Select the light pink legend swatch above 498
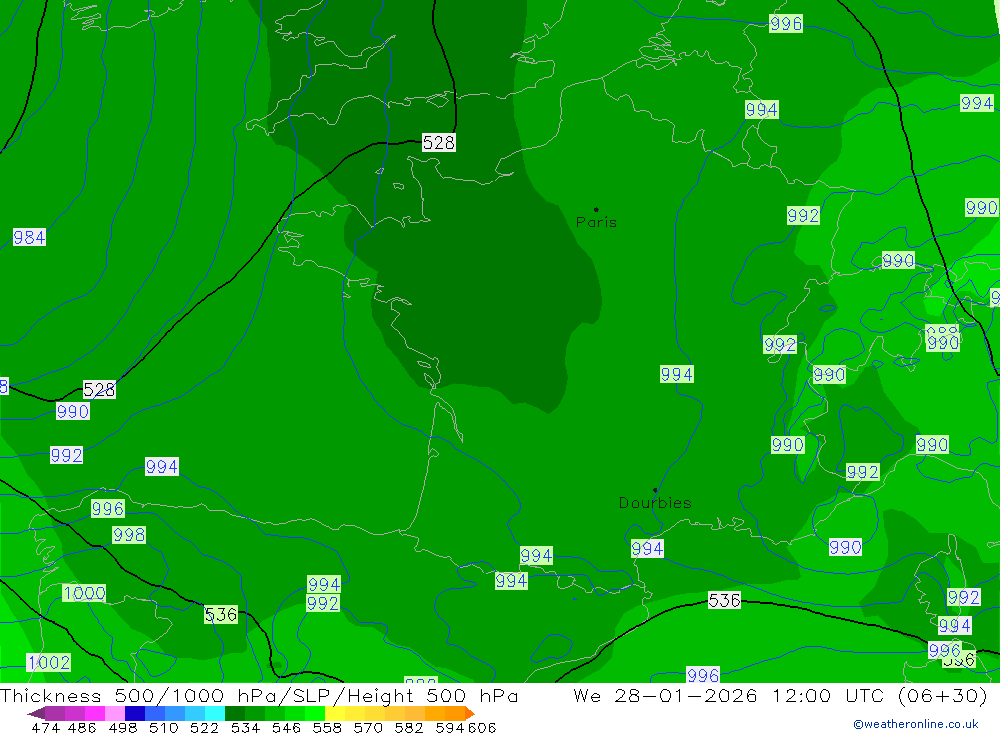This screenshot has height=733, width=1000. coord(115,713)
